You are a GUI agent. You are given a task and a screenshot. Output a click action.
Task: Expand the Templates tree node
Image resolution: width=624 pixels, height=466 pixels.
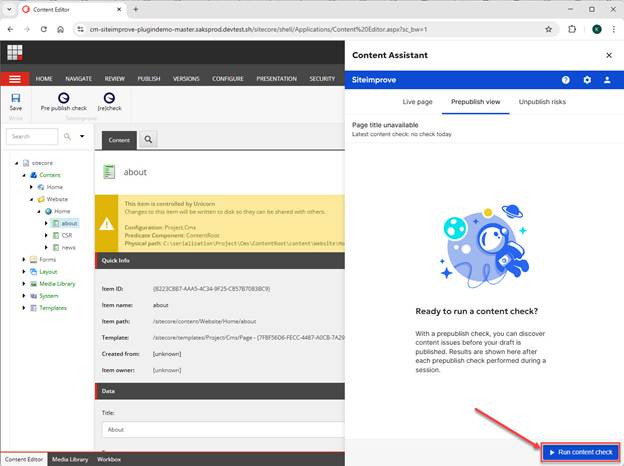pos(24,308)
